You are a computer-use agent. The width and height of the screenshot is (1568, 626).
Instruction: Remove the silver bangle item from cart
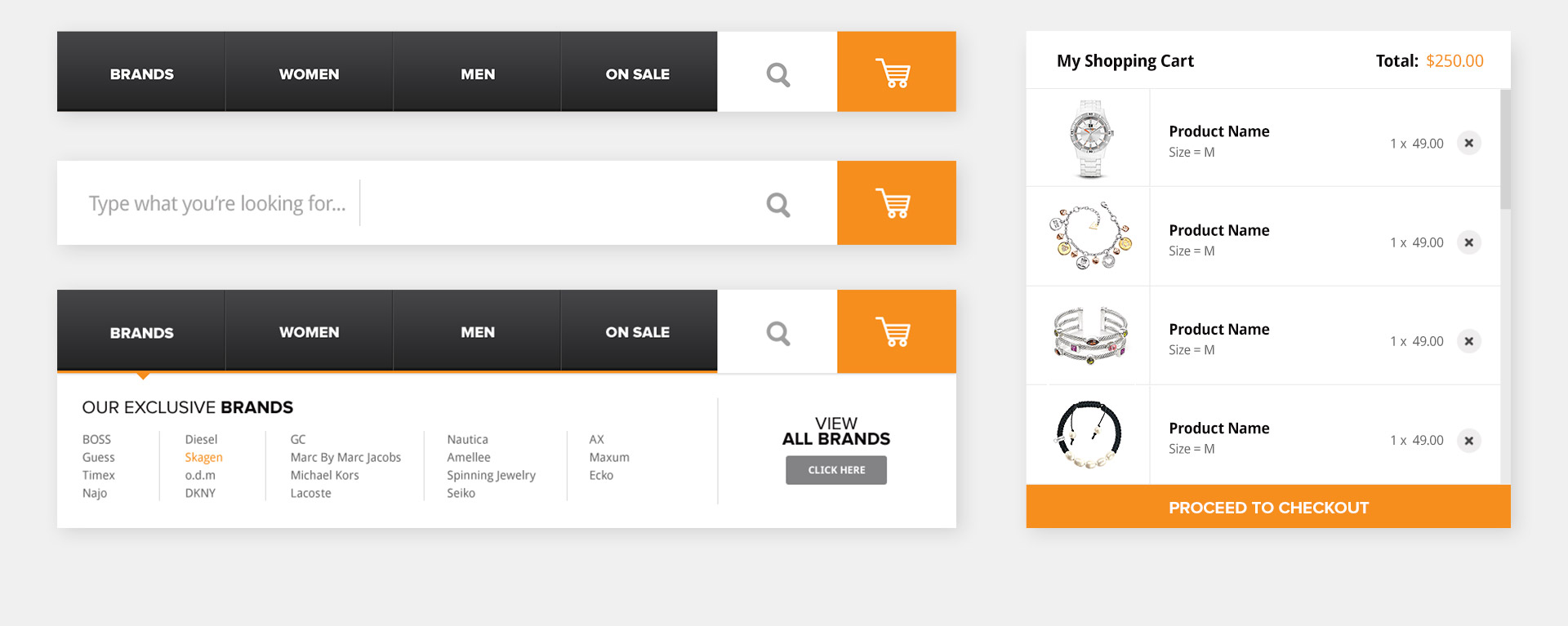click(x=1468, y=341)
